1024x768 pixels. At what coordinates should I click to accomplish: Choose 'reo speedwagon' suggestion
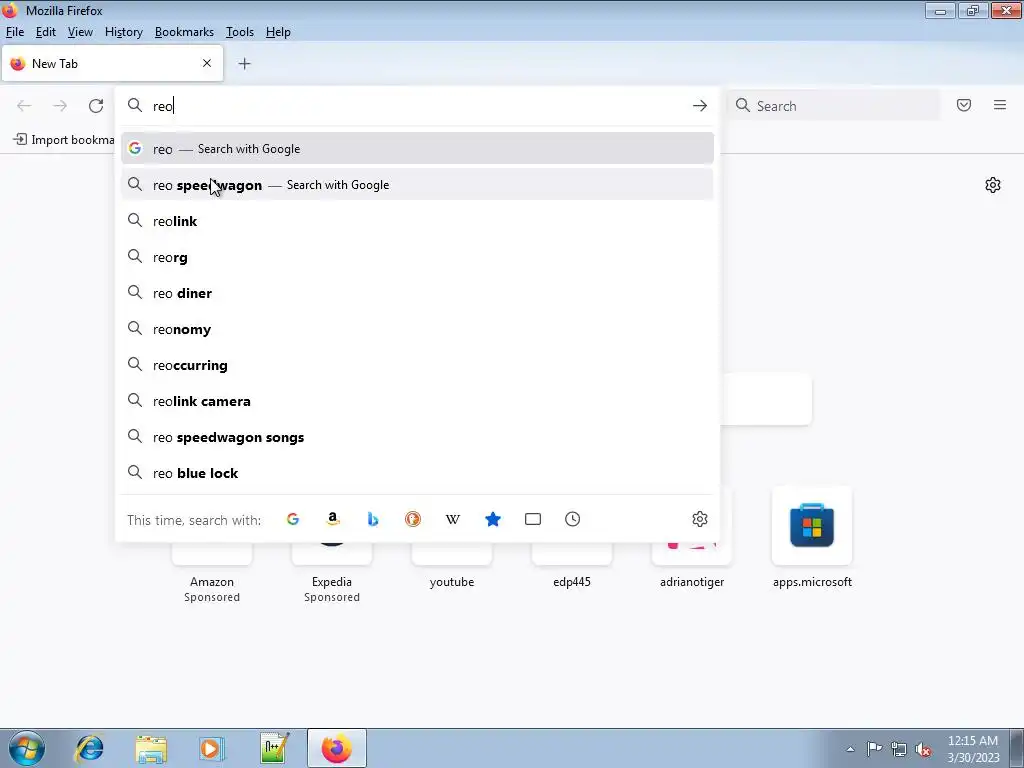(417, 185)
